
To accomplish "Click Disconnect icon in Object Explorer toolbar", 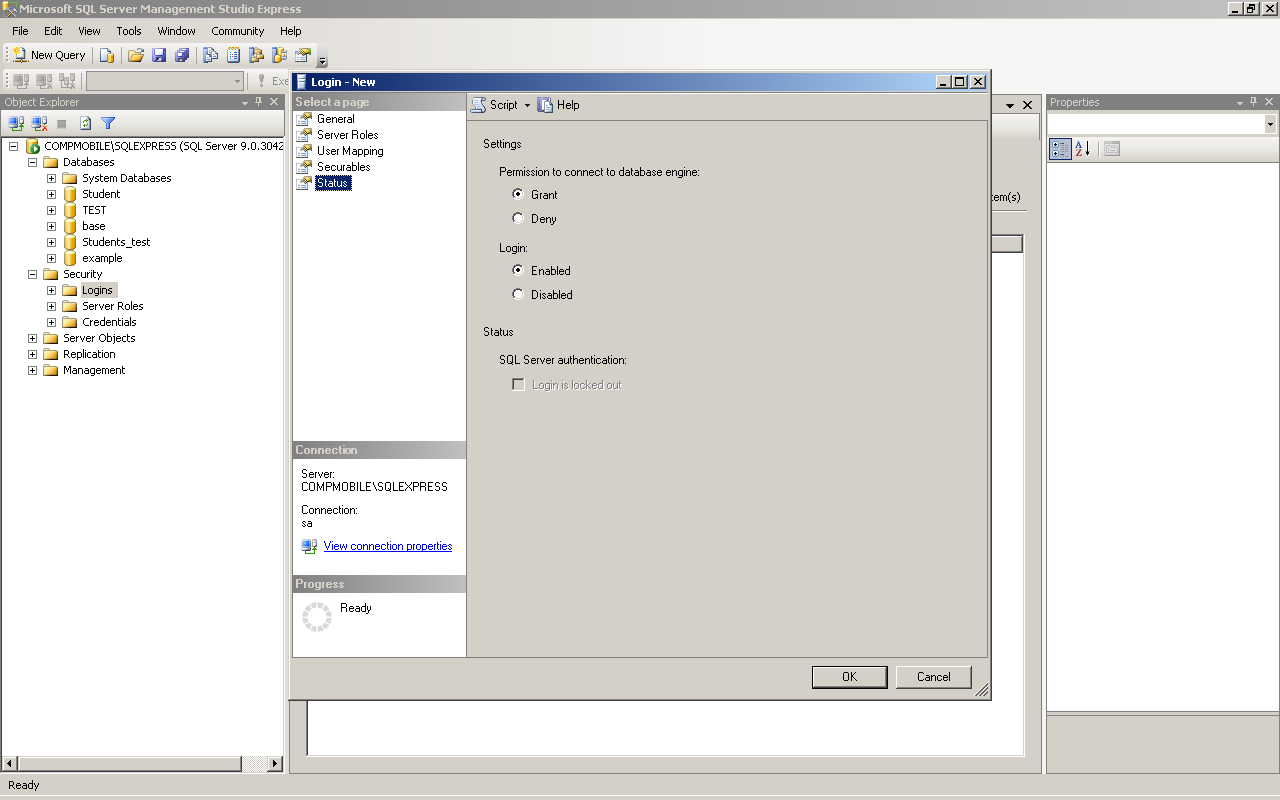I will (x=39, y=123).
